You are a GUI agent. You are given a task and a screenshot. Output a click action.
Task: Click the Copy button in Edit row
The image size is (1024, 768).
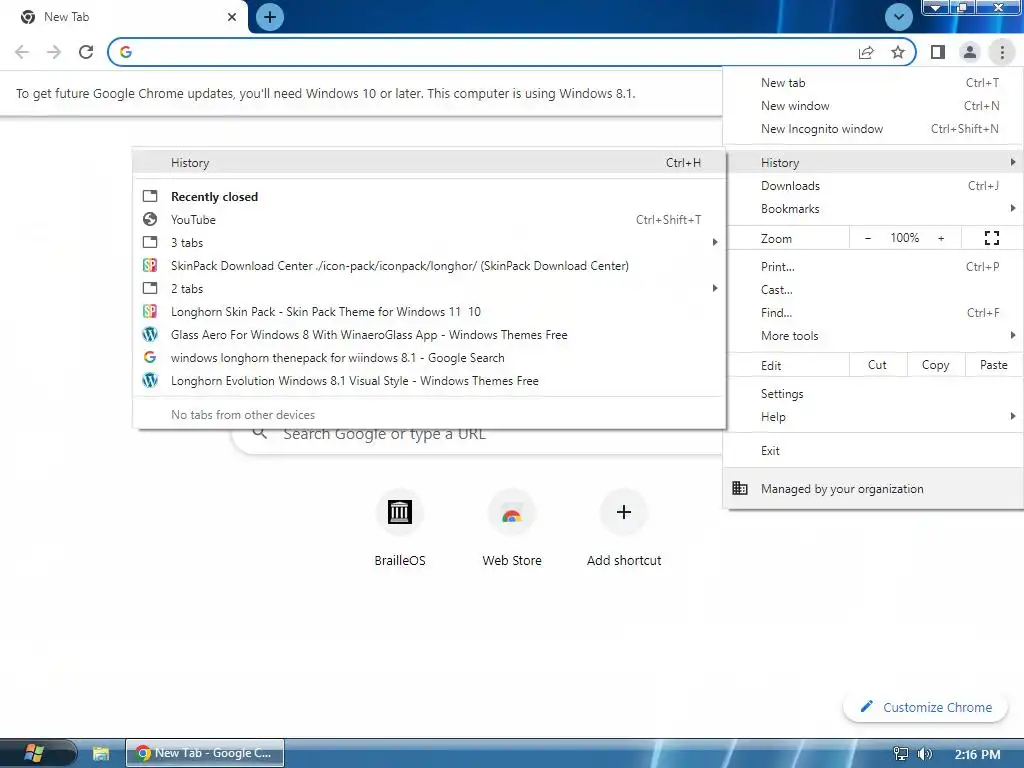tap(936, 365)
